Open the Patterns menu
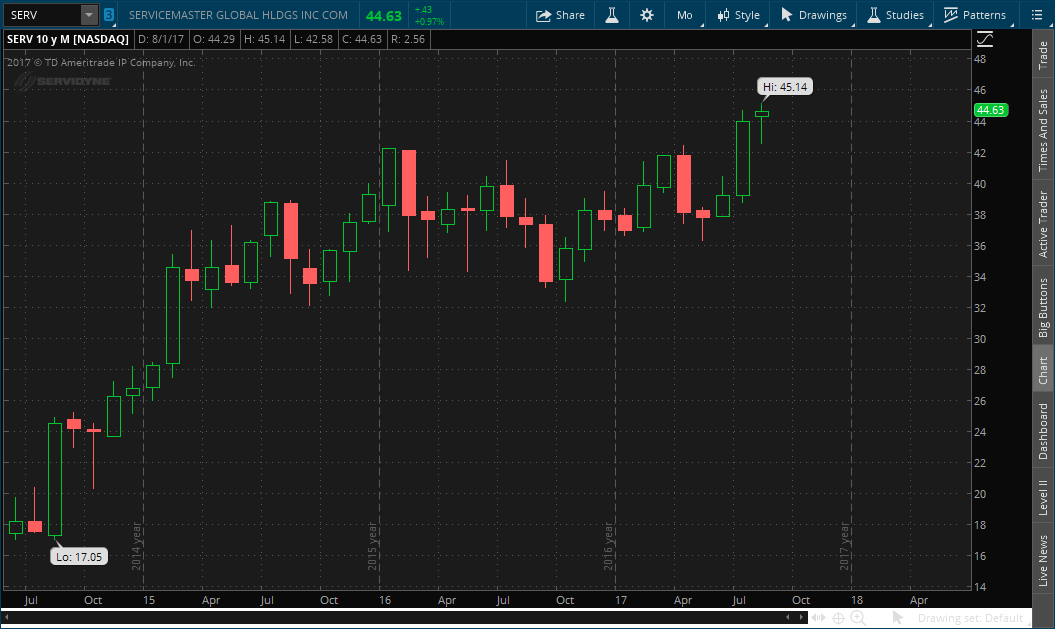Screen dimensions: 1055x629 (x=975, y=15)
